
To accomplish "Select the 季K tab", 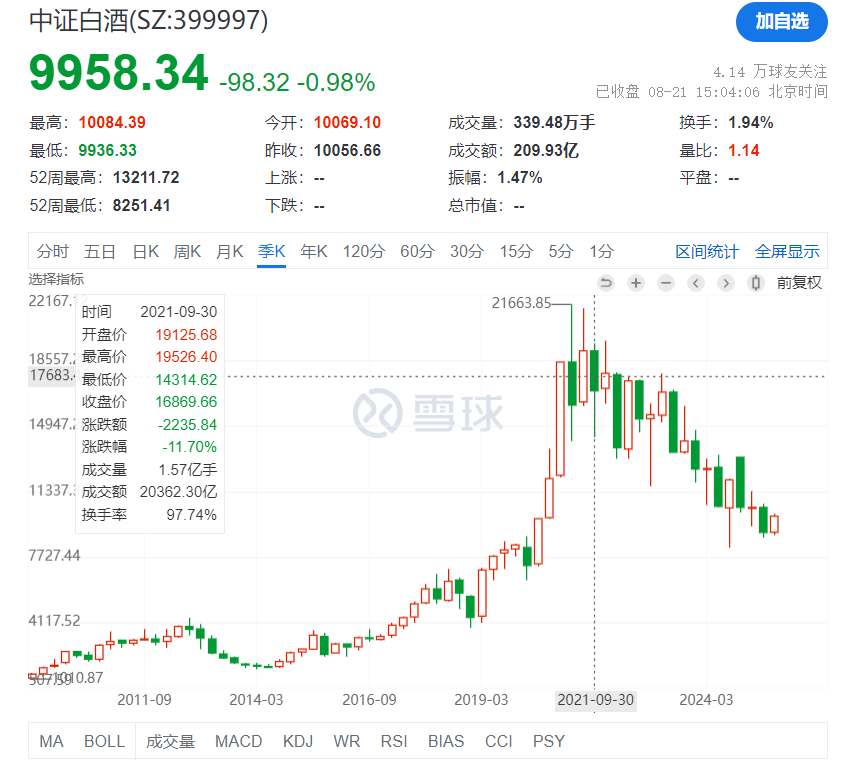I will point(271,251).
